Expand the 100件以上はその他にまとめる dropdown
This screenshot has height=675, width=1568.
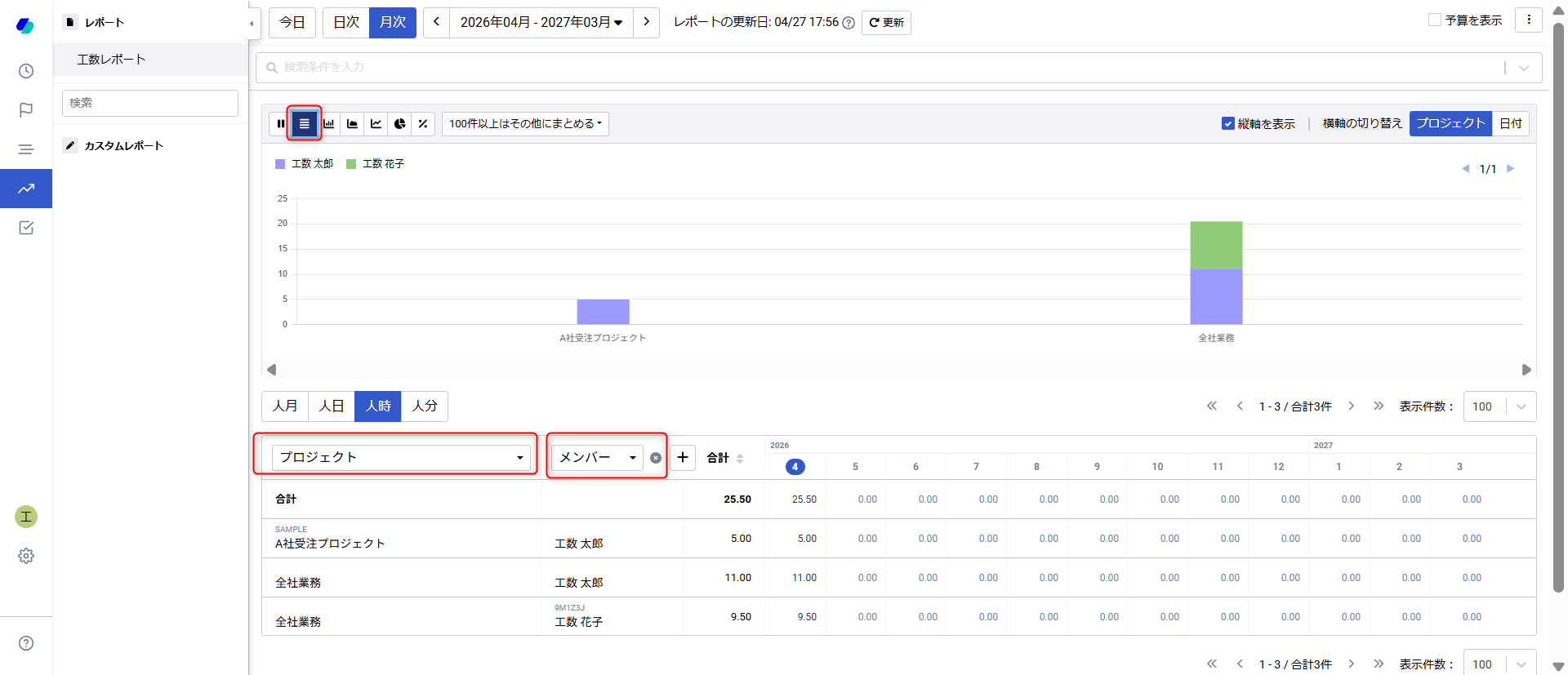525,124
